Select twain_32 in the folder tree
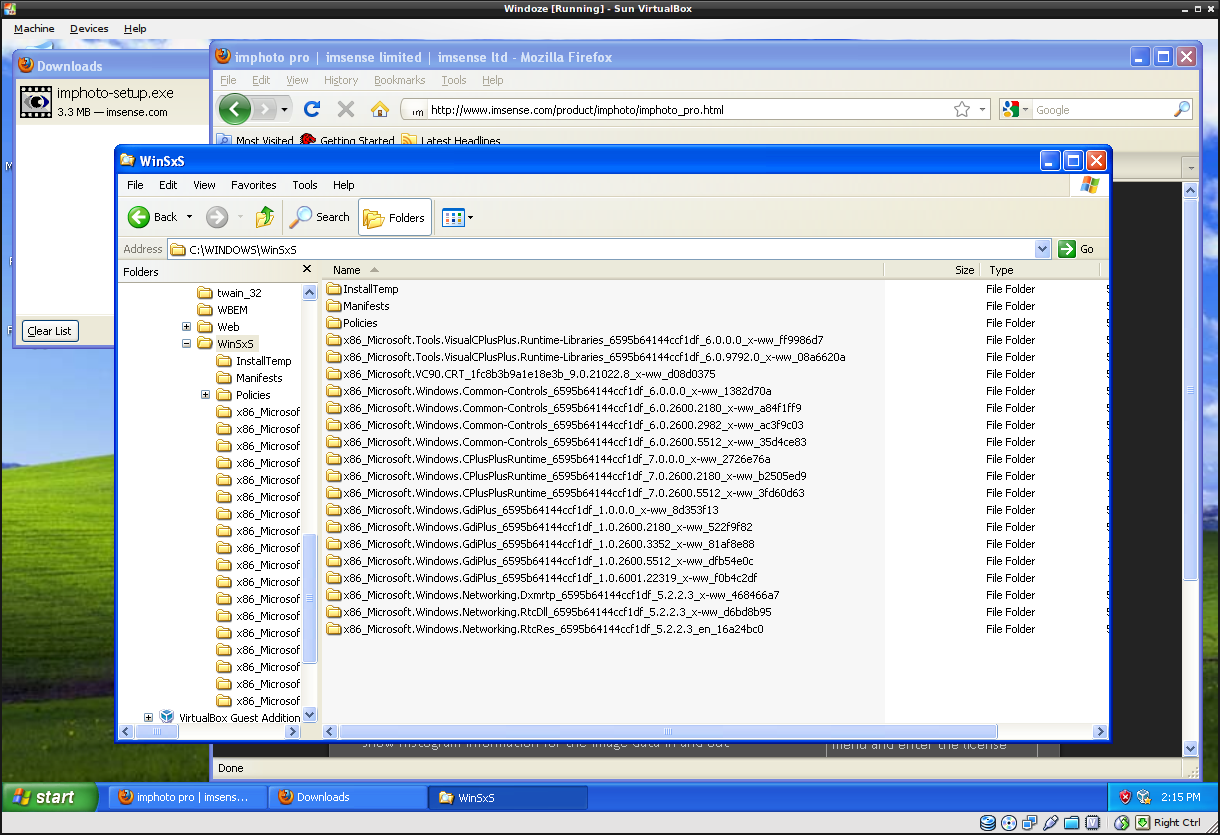Viewport: 1220px width, 835px height. pos(239,293)
